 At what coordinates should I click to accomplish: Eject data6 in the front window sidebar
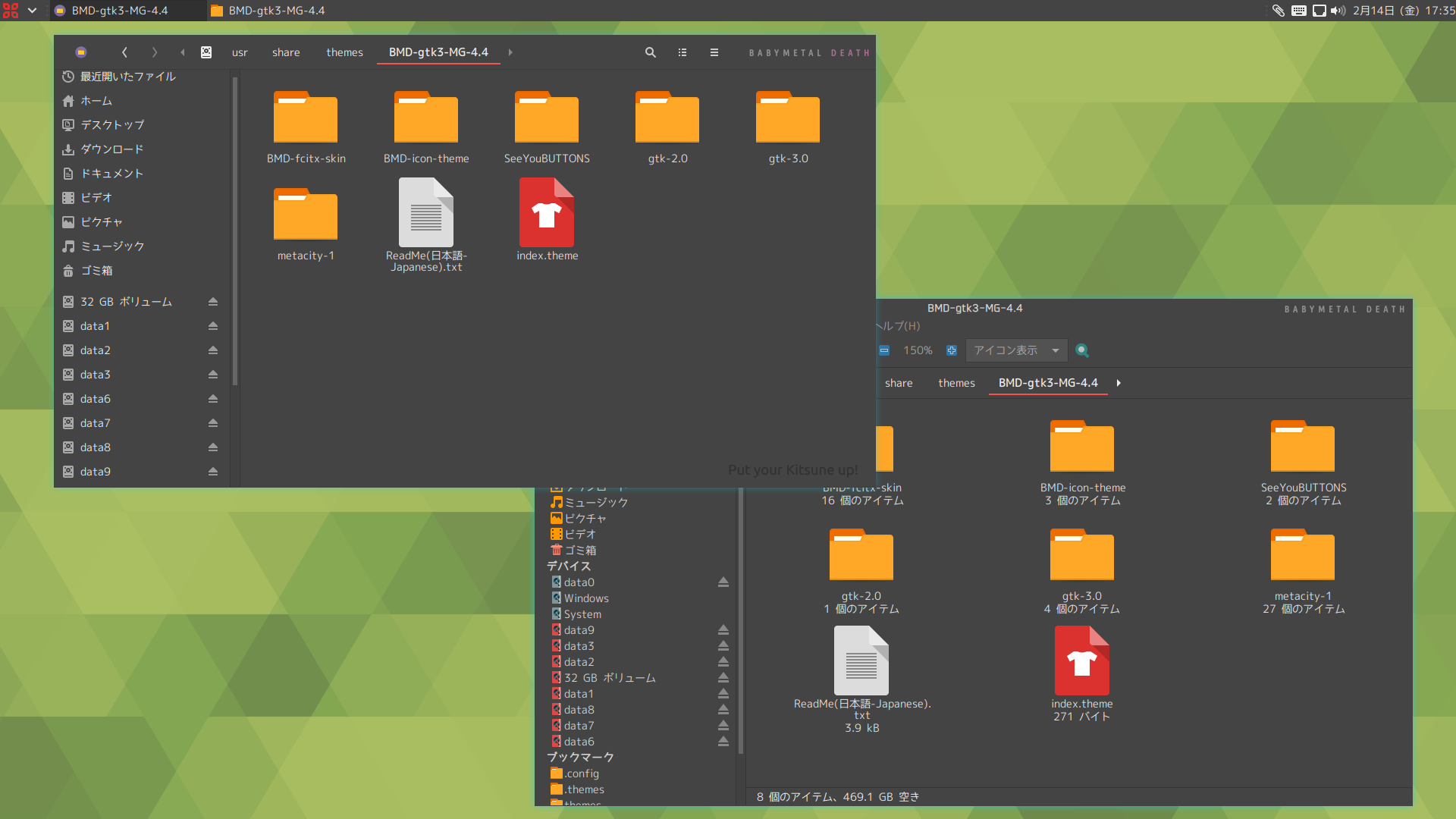coord(213,399)
